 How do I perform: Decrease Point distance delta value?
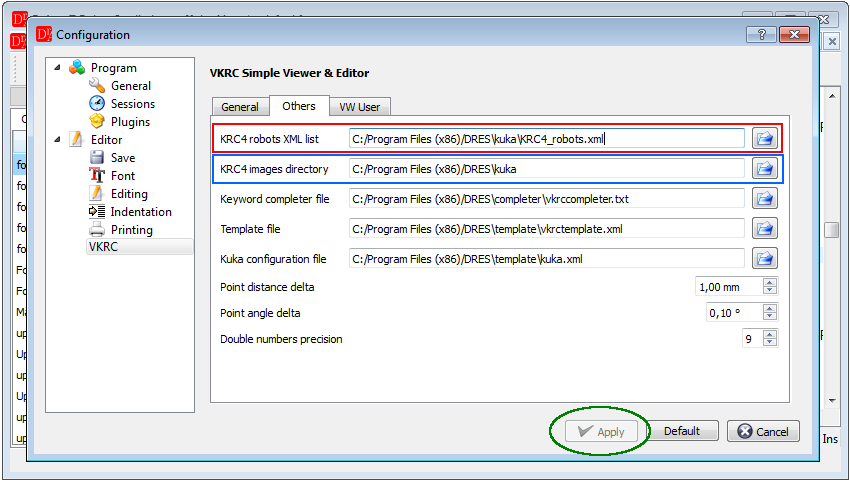coord(769,290)
